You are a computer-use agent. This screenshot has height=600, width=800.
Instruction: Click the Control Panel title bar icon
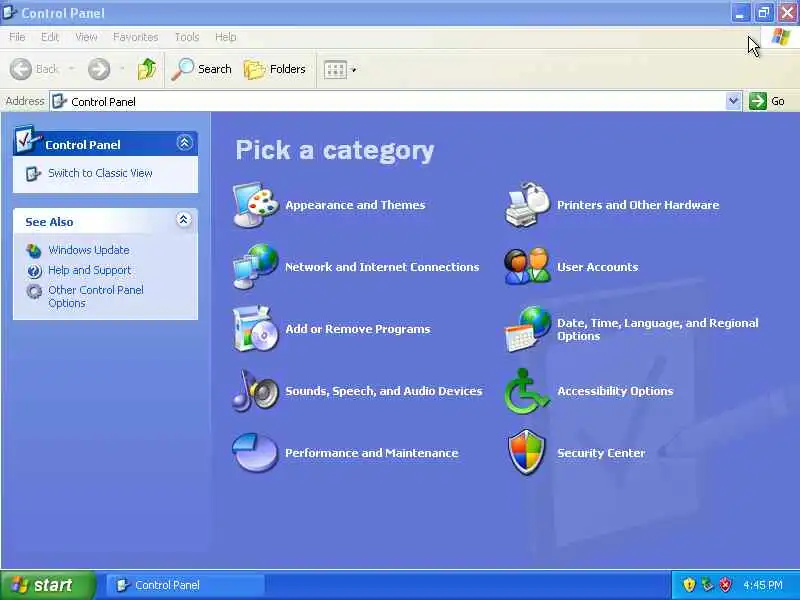[9, 12]
